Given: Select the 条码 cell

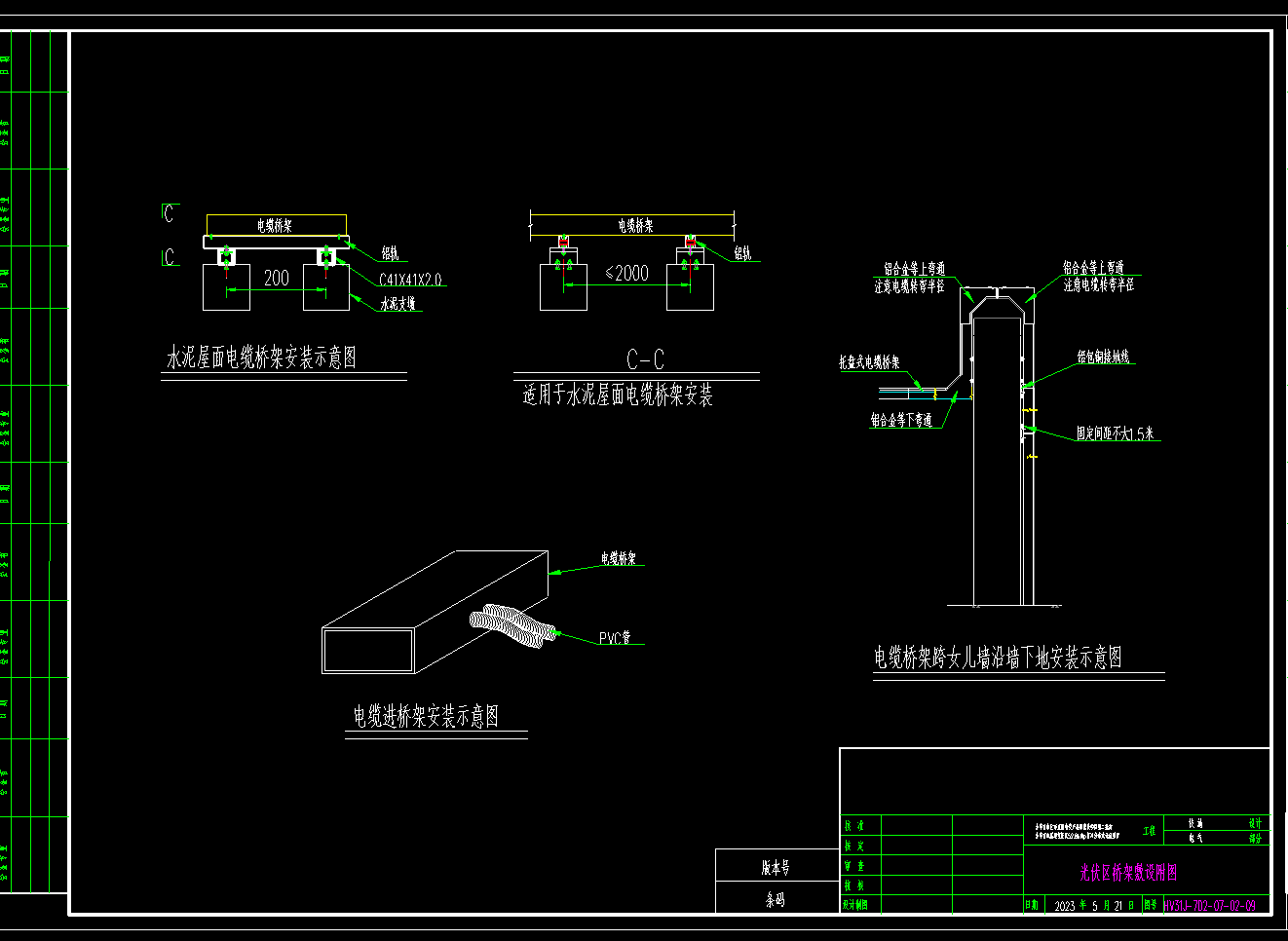Looking at the screenshot, I should [777, 899].
